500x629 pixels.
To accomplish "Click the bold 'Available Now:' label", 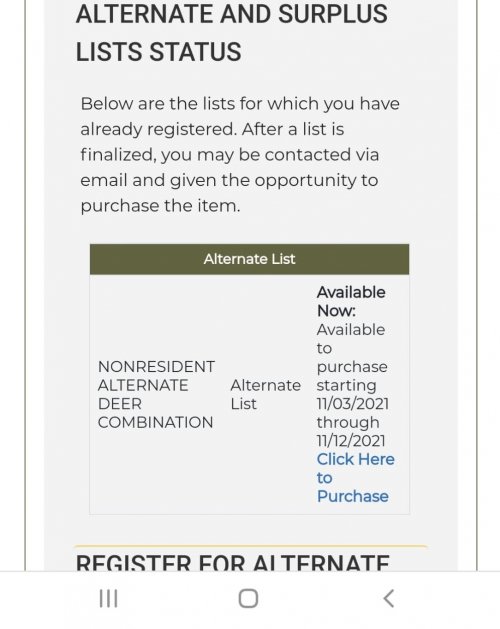I will (351, 301).
